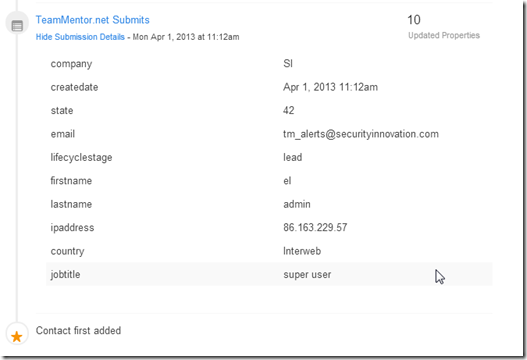Select the state property label

pos(62,111)
